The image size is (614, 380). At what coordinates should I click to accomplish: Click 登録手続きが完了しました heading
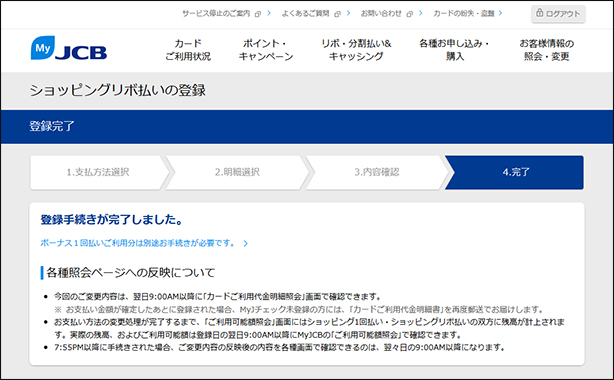(112, 220)
